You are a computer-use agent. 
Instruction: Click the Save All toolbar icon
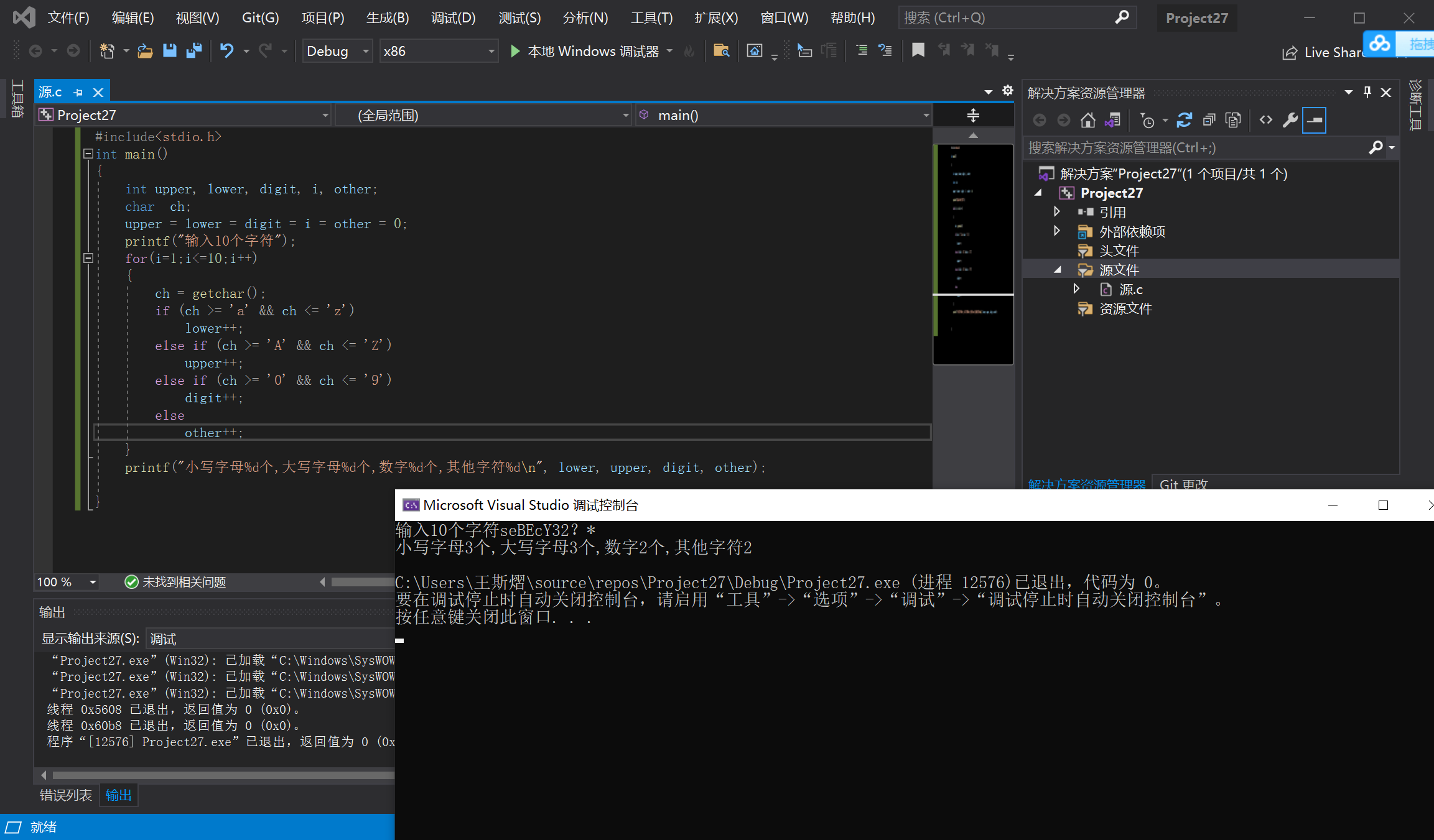coord(194,50)
